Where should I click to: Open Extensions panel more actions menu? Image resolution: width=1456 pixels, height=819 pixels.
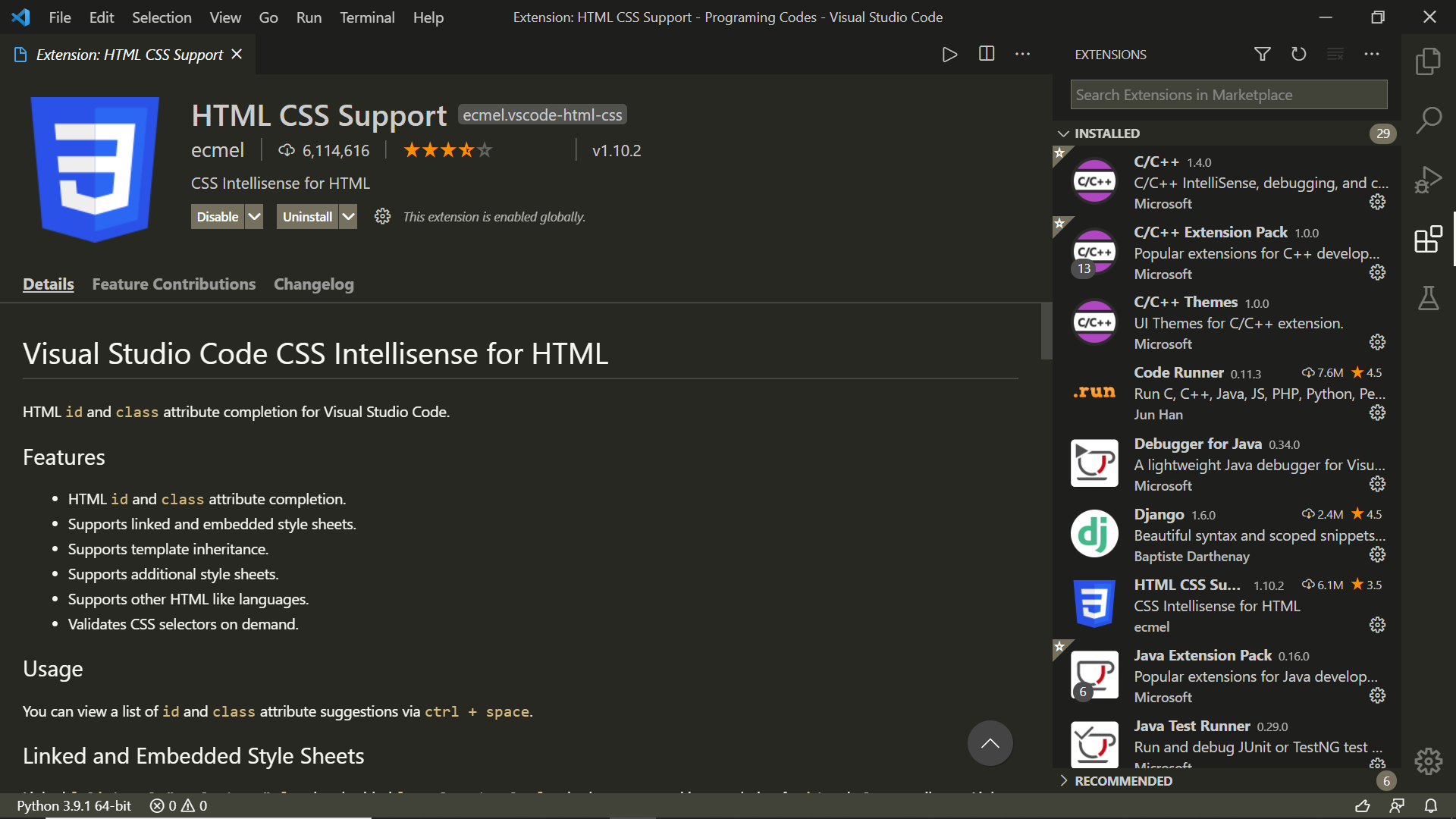tap(1372, 54)
